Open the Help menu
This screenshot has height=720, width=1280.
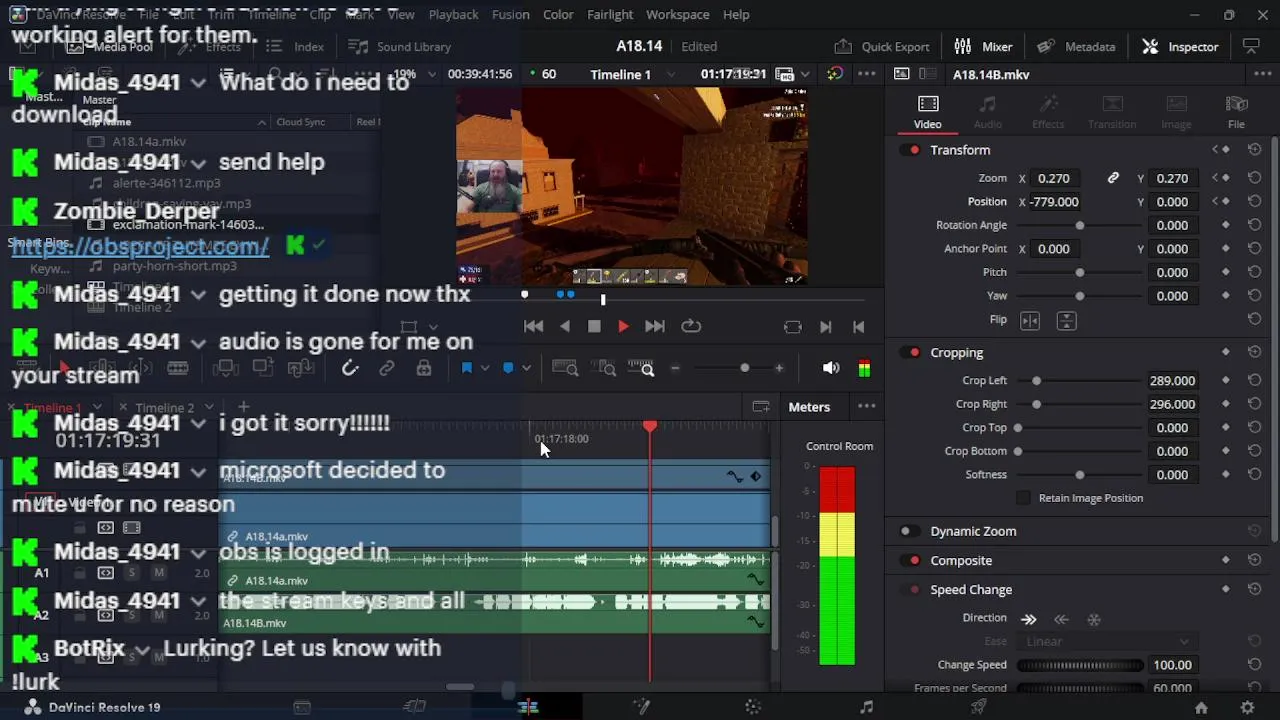coord(736,15)
